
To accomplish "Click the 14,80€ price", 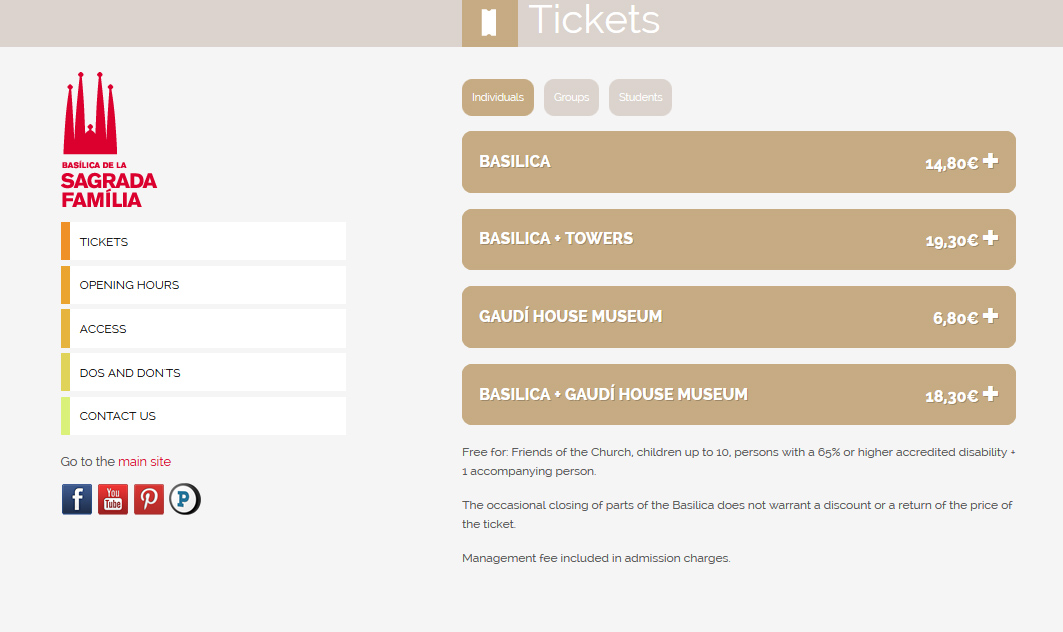I will click(x=952, y=163).
